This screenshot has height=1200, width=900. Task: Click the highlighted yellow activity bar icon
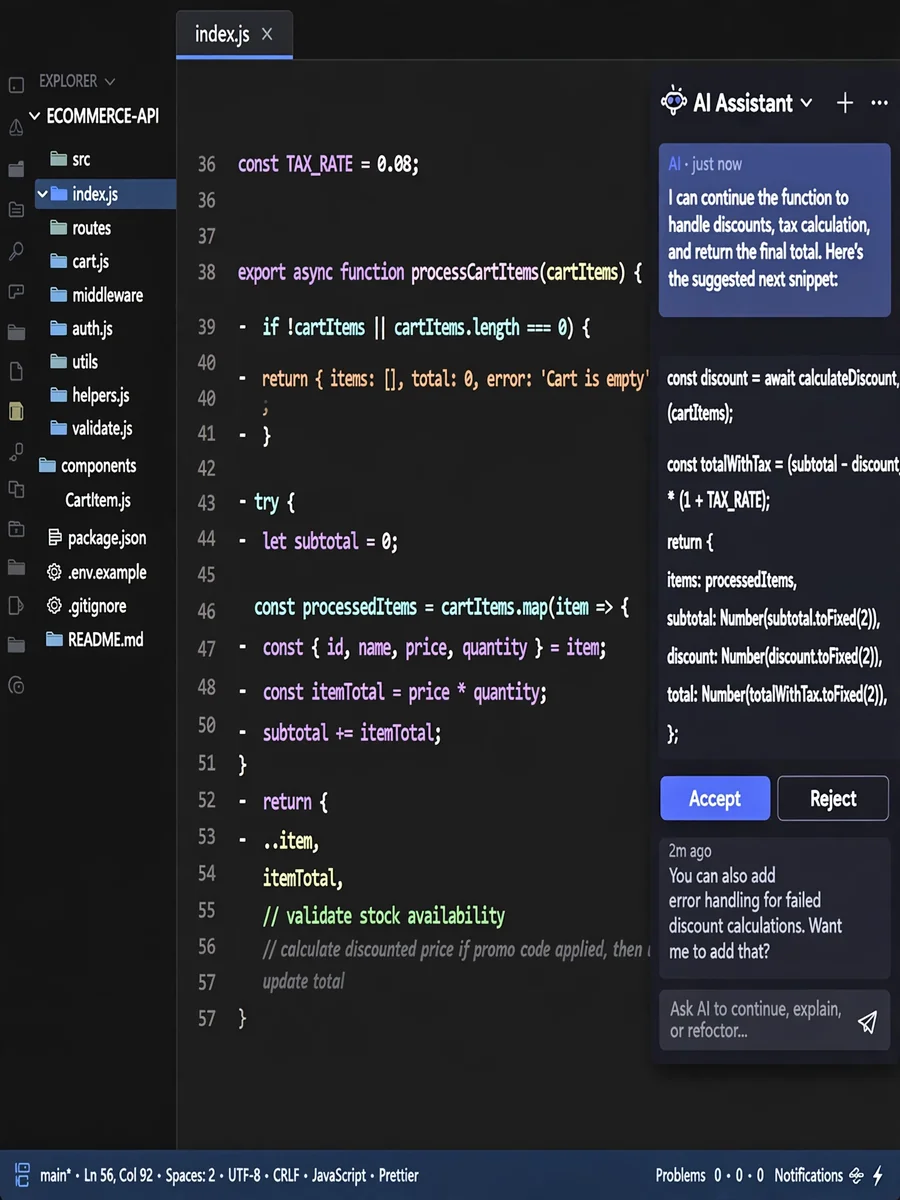[x=16, y=411]
